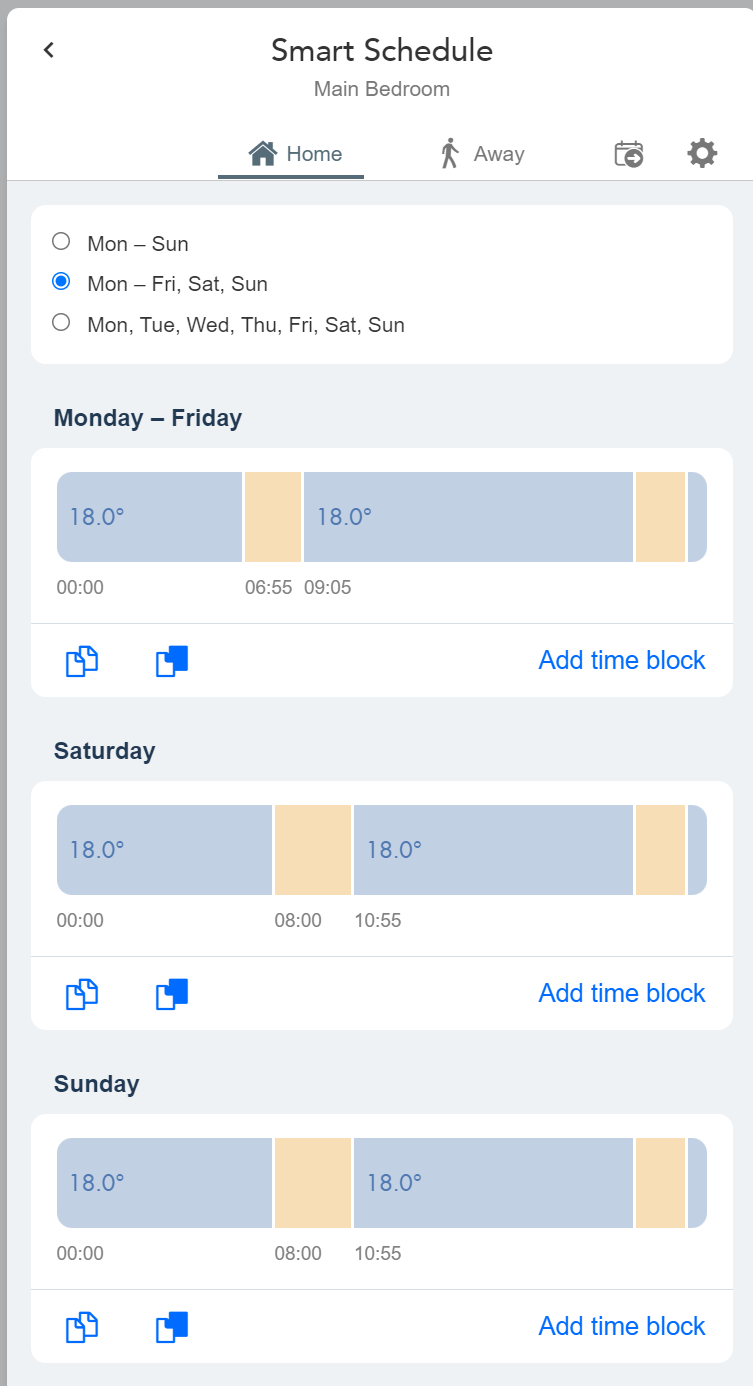Switch to the Home tab
Image resolution: width=753 pixels, height=1386 pixels.
pos(295,154)
